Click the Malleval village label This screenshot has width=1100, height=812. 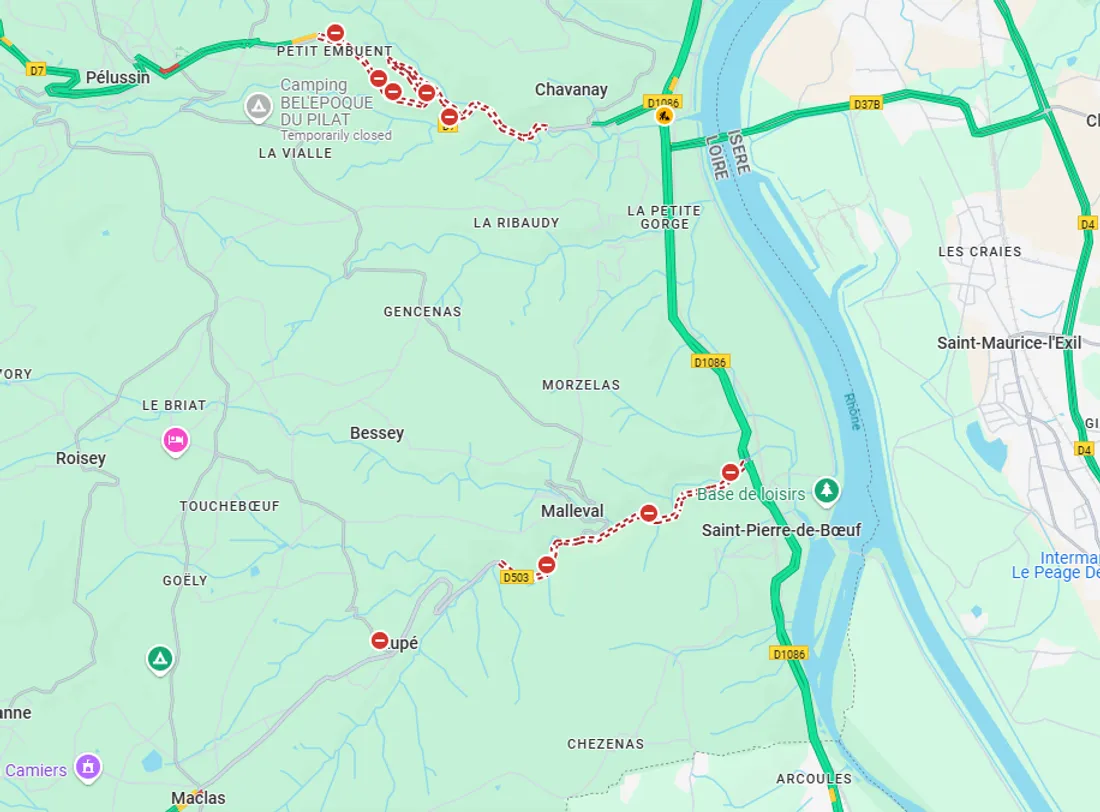[572, 511]
